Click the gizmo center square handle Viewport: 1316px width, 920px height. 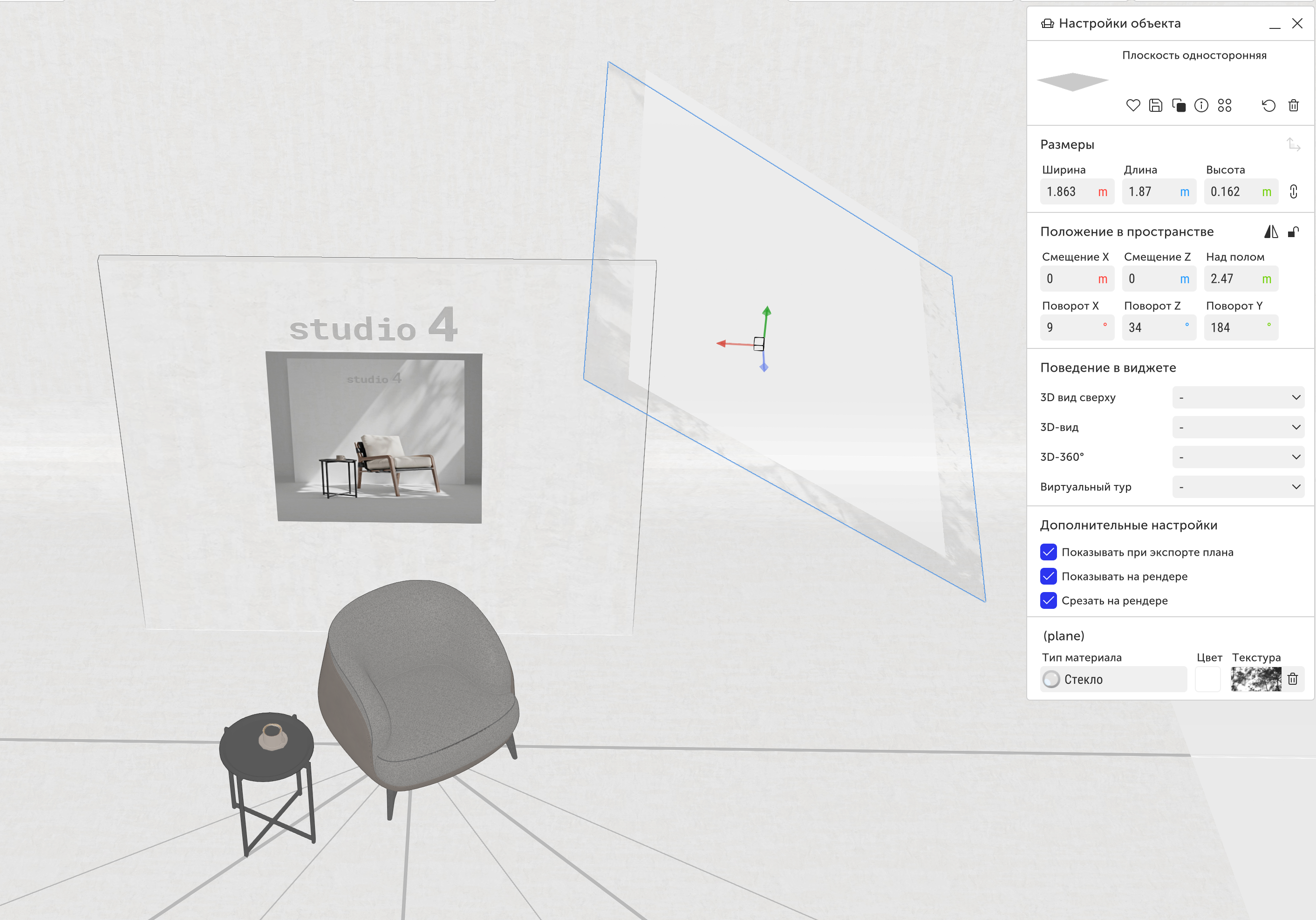(759, 344)
